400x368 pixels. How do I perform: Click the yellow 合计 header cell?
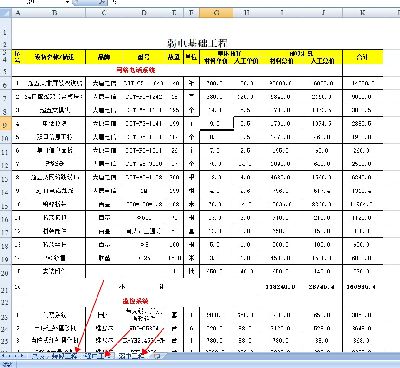pos(362,57)
